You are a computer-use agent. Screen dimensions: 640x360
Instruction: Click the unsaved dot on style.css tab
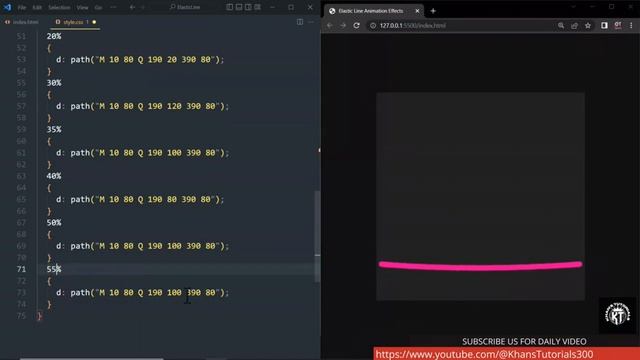tap(94, 22)
